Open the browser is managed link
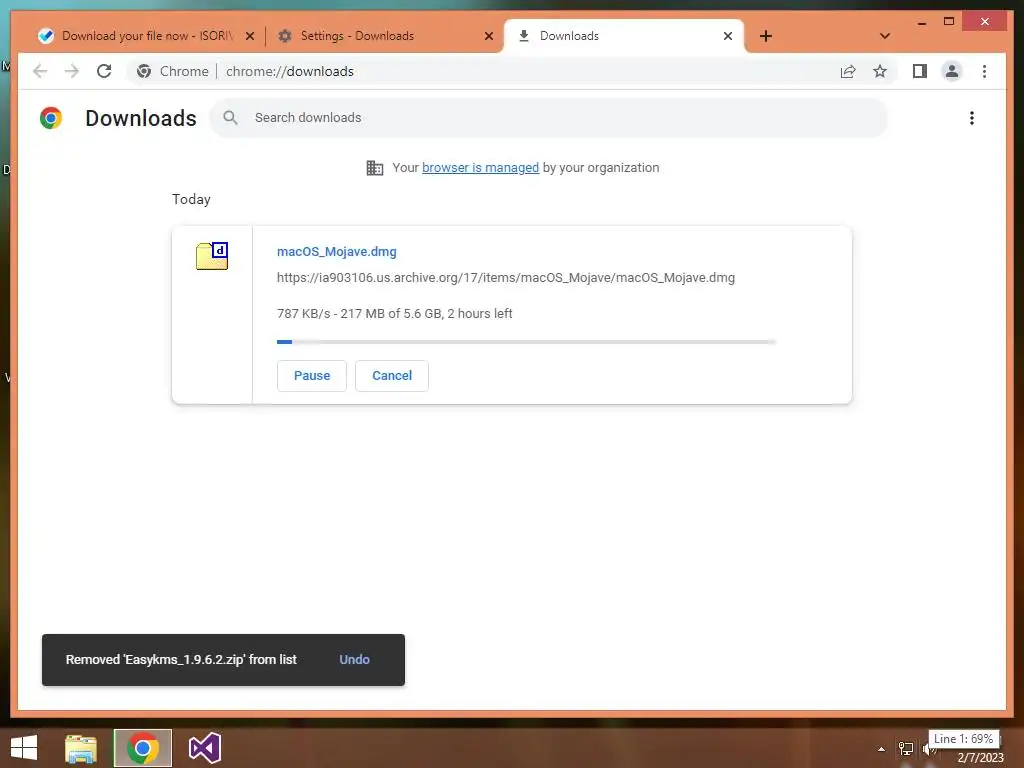1024x768 pixels. tap(480, 168)
